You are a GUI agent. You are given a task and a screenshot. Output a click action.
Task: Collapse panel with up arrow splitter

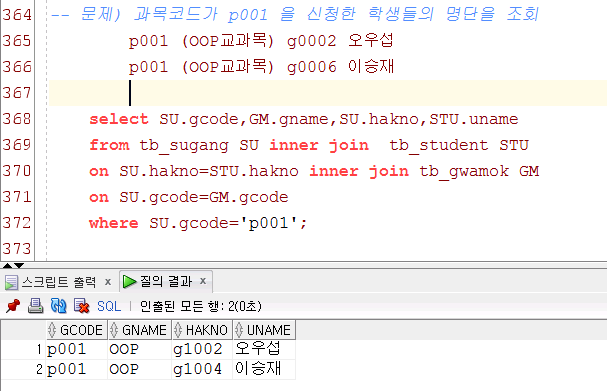click(7, 266)
